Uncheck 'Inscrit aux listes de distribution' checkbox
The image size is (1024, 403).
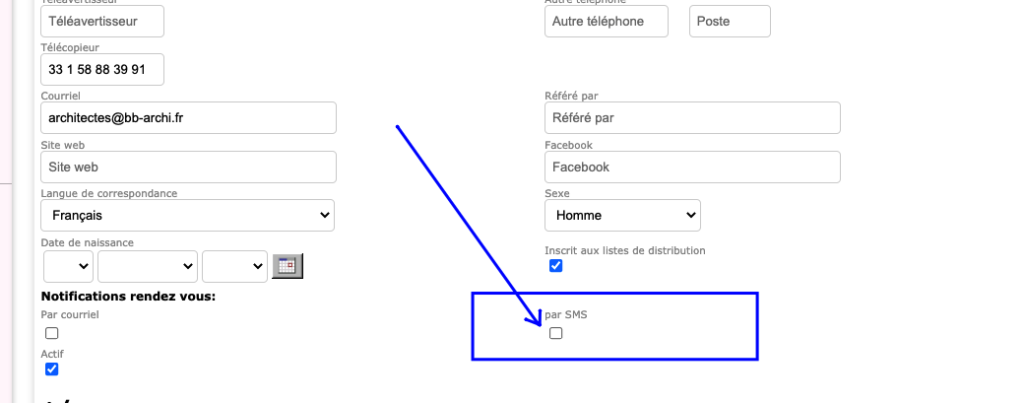(x=556, y=266)
